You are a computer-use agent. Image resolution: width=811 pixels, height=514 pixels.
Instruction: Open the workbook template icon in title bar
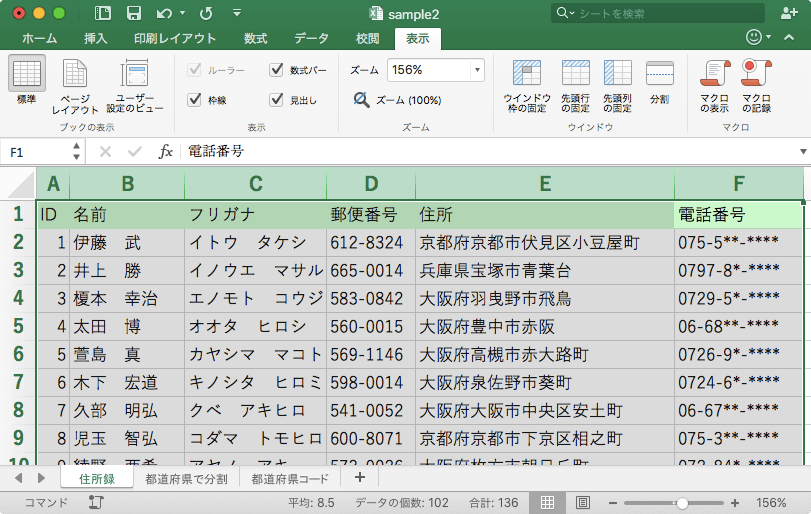[x=102, y=13]
